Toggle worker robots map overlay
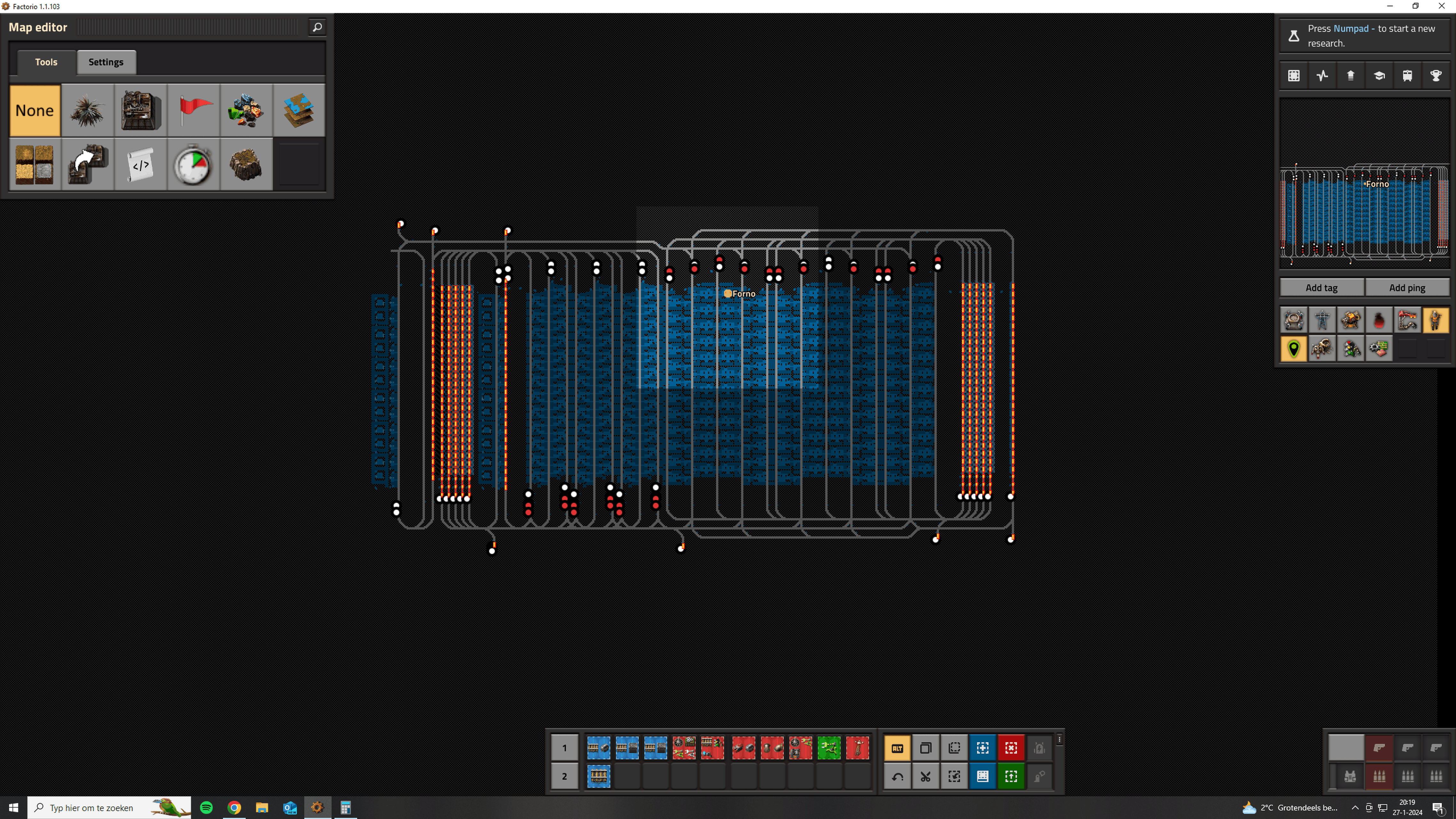The image size is (1456, 819). pyautogui.click(x=1322, y=349)
